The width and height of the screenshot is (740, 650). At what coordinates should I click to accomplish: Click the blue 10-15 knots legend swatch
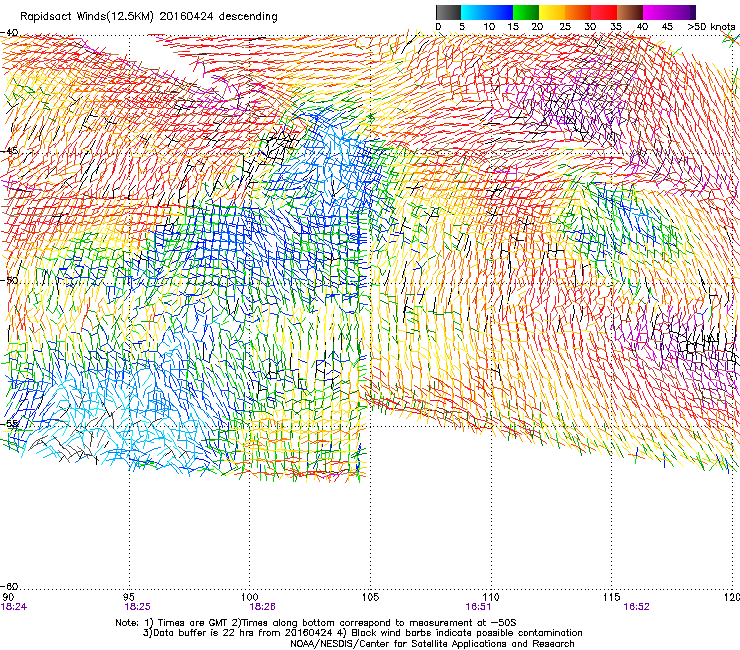point(500,12)
